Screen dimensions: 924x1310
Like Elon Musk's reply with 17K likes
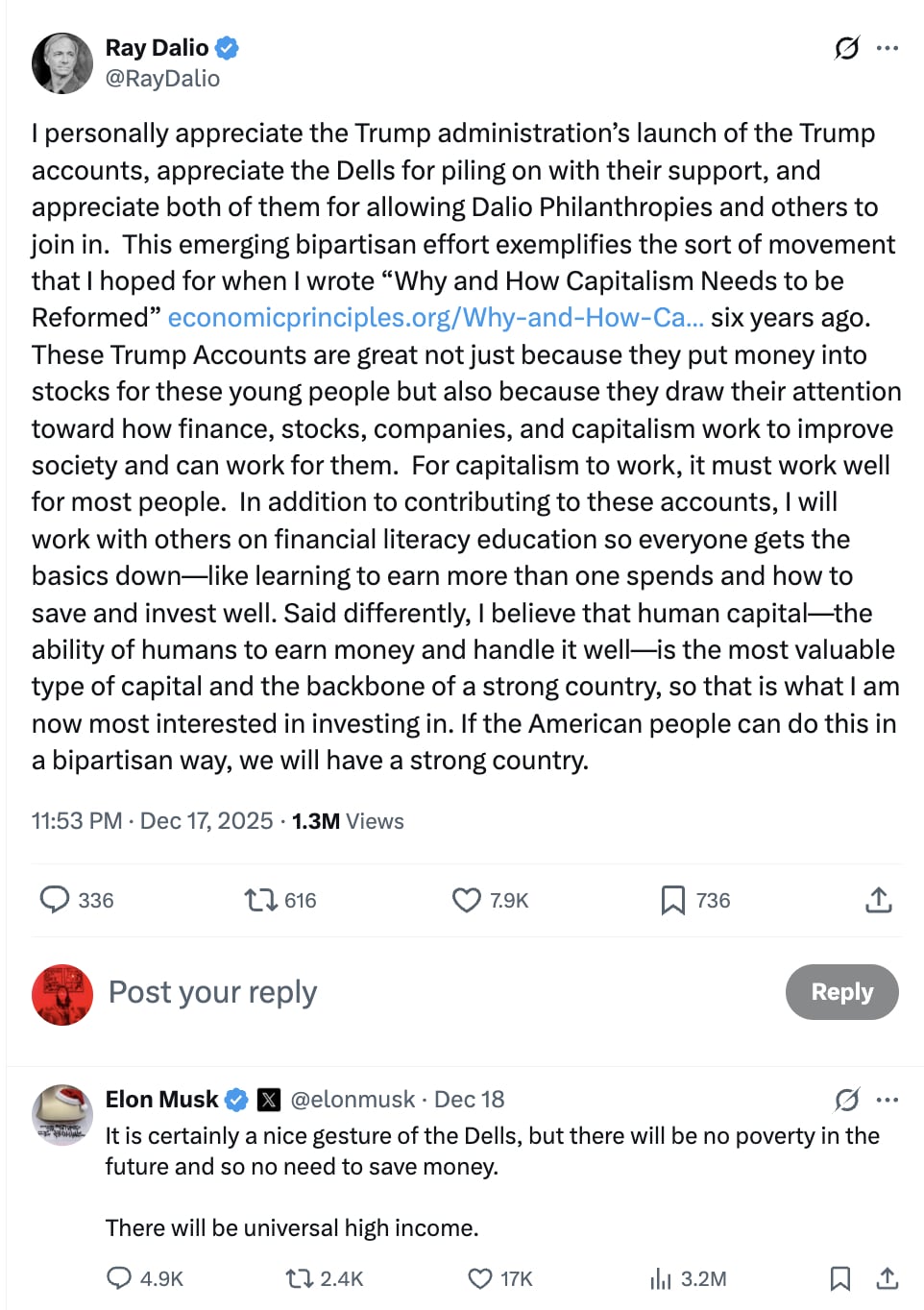pos(479,1278)
